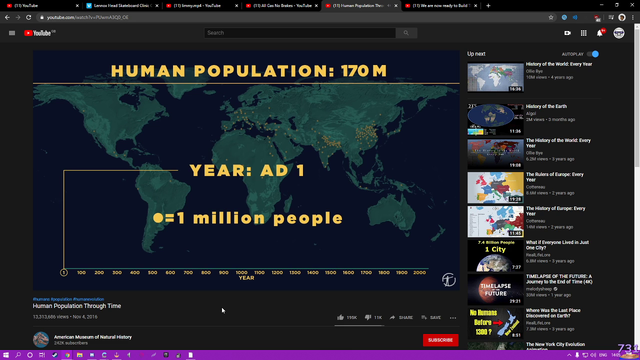Screen dimensions: 640x360
Task: Click in the YouTube search field
Action: click(x=300, y=33)
